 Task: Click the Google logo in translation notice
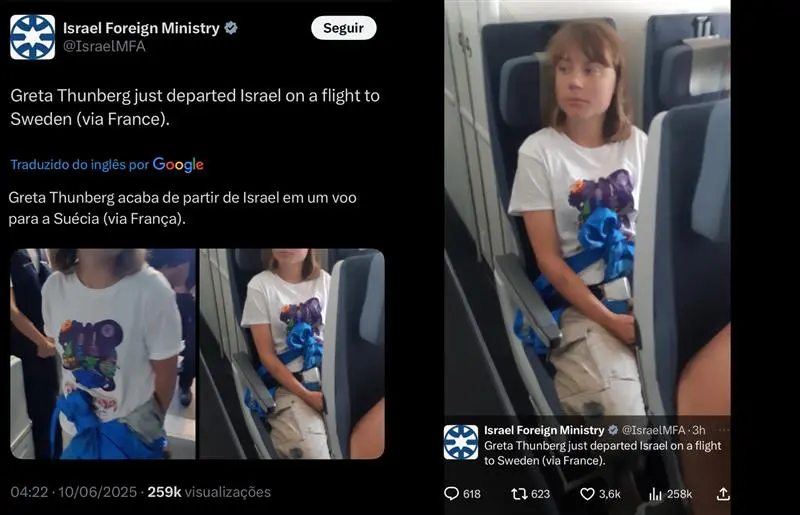pyautogui.click(x=178, y=165)
